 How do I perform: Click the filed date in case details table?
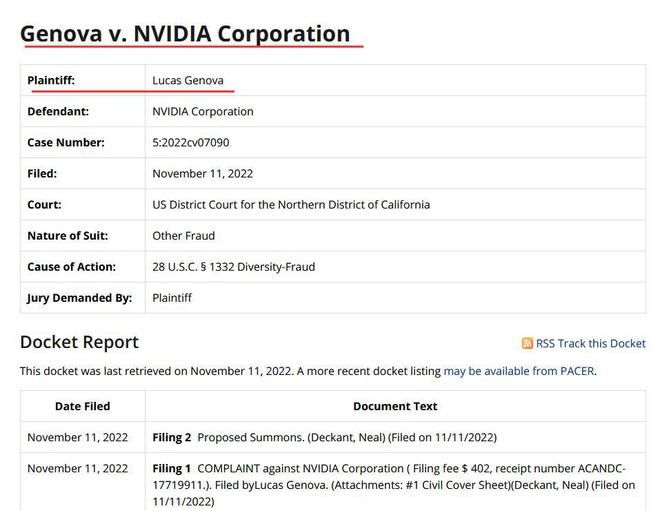pyautogui.click(x=202, y=173)
